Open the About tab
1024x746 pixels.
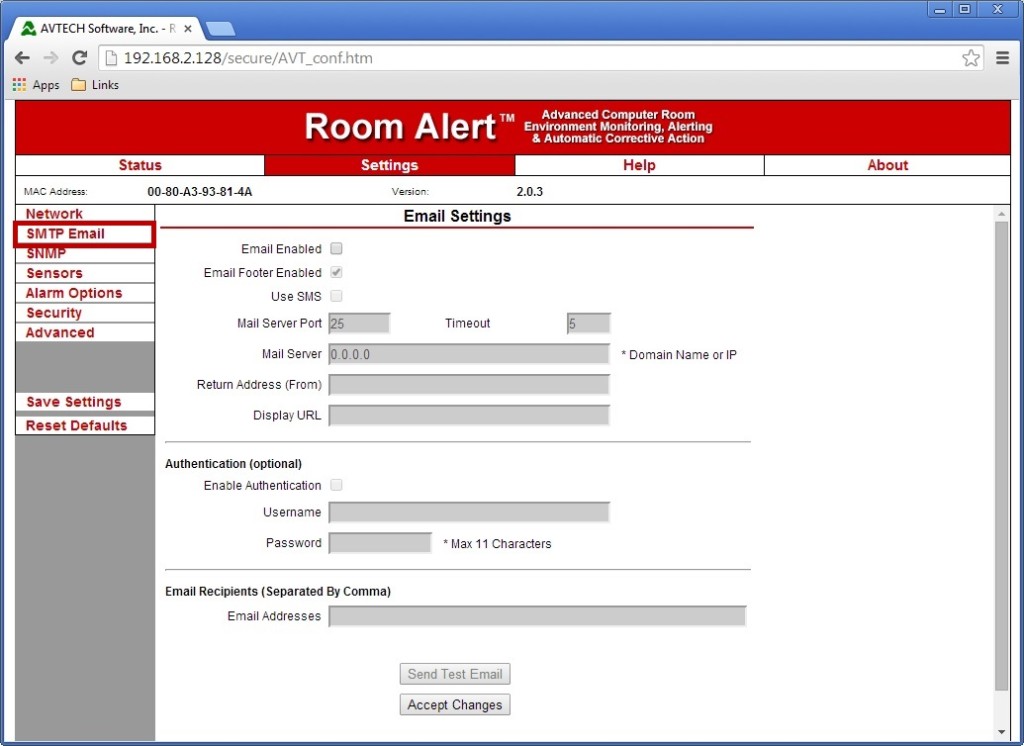tap(886, 164)
